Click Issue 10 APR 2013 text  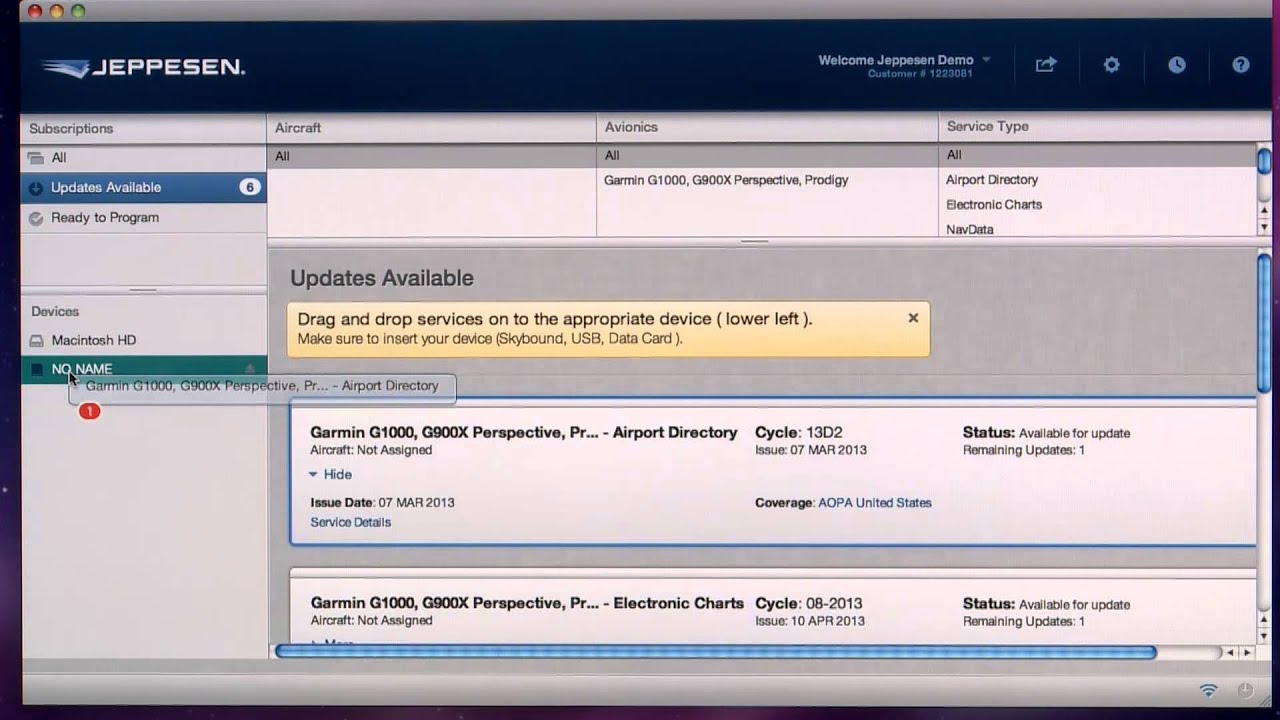810,621
